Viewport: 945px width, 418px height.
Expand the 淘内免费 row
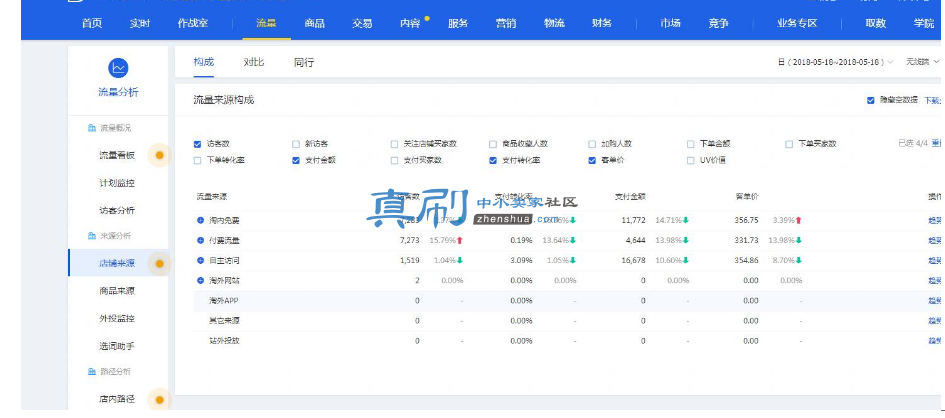pos(200,220)
